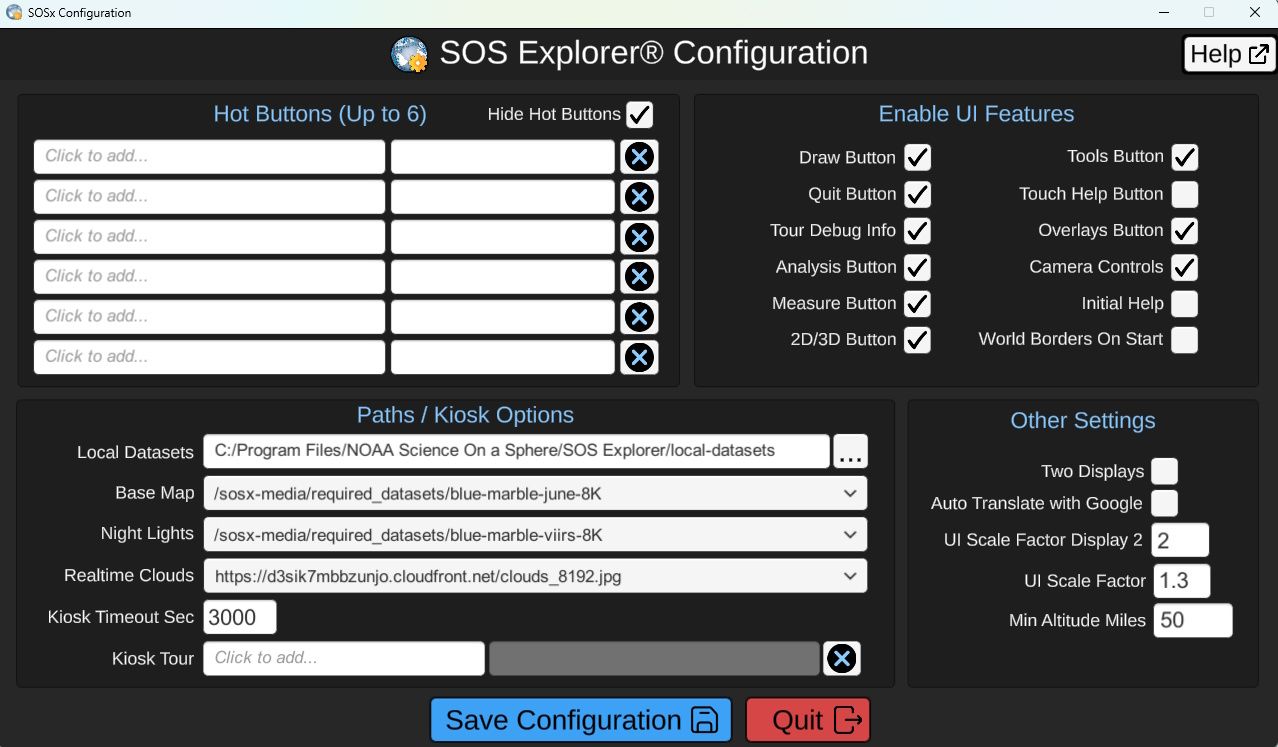Clear the fifth hot button row
This screenshot has width=1278, height=747.
(639, 317)
